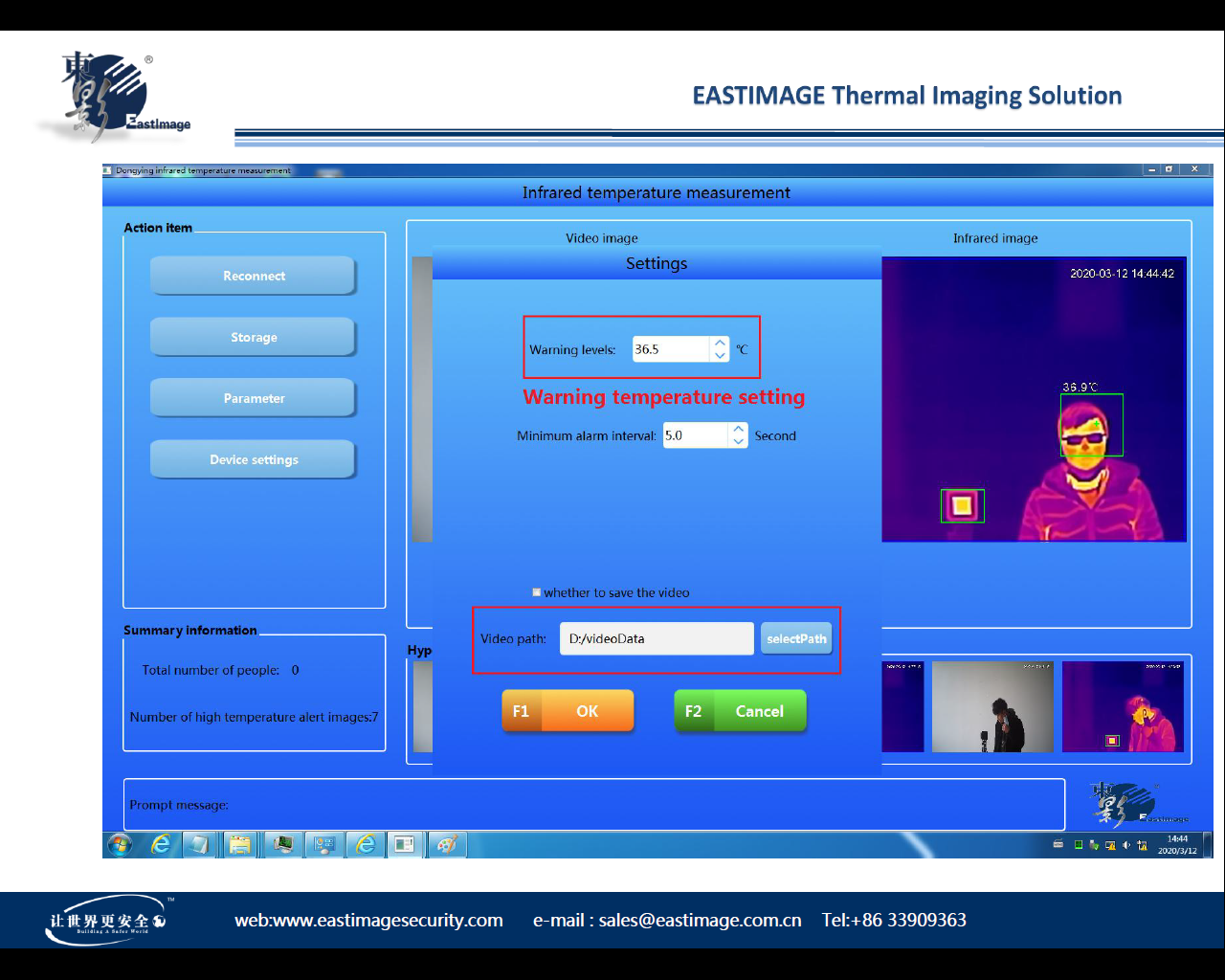1225x980 pixels.
Task: Open the Device settings action item
Action: pos(254,460)
